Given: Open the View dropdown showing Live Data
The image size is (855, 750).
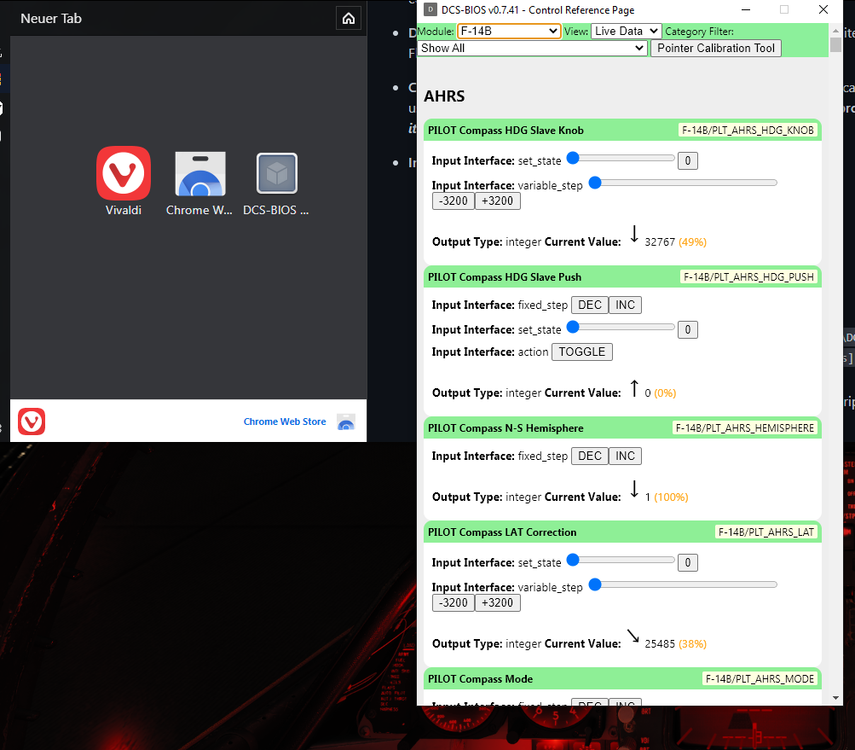Looking at the screenshot, I should 627,31.
